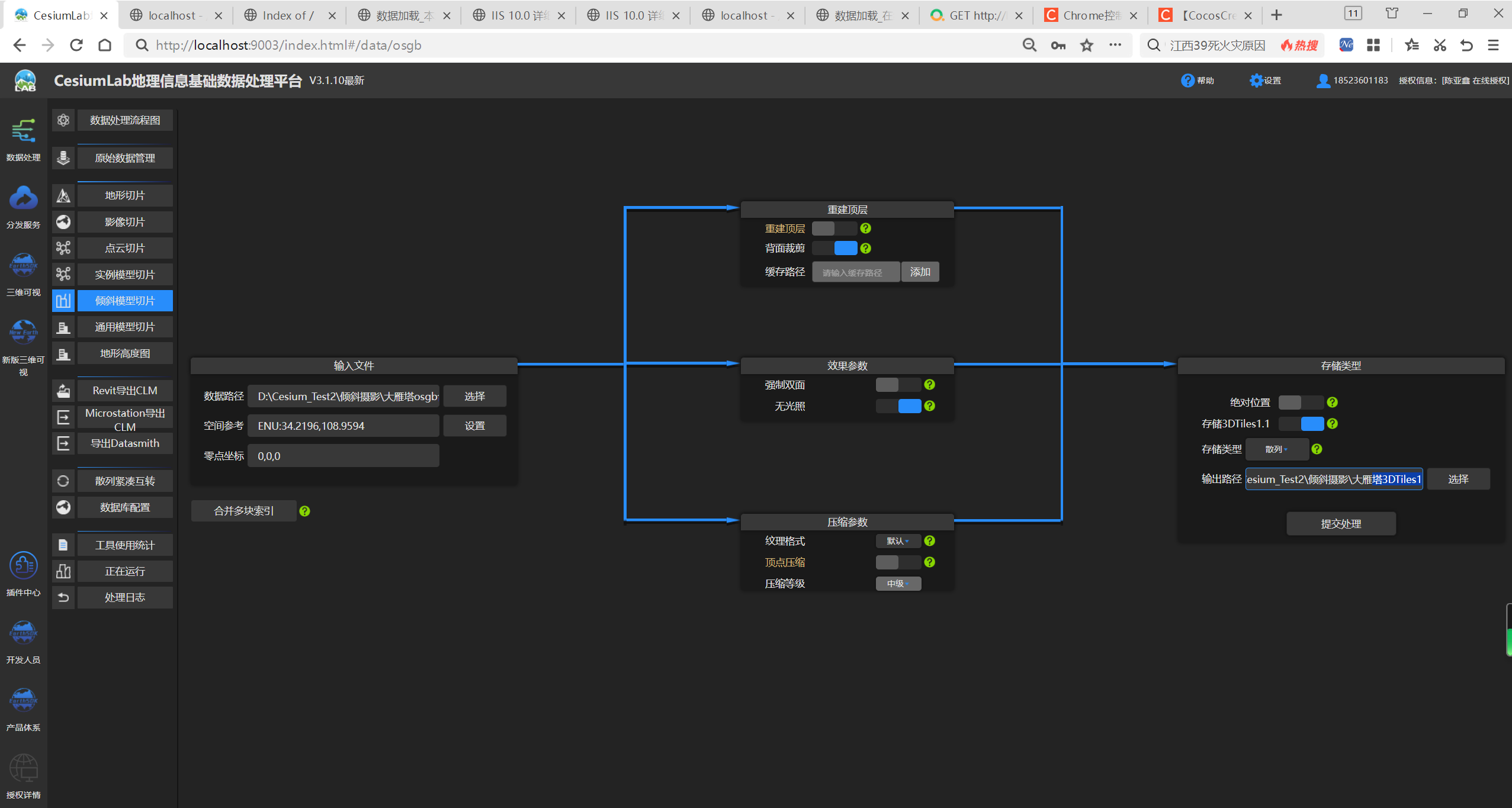Click the terrain icon beside 地形切片
The height and width of the screenshot is (808, 1512).
63,195
